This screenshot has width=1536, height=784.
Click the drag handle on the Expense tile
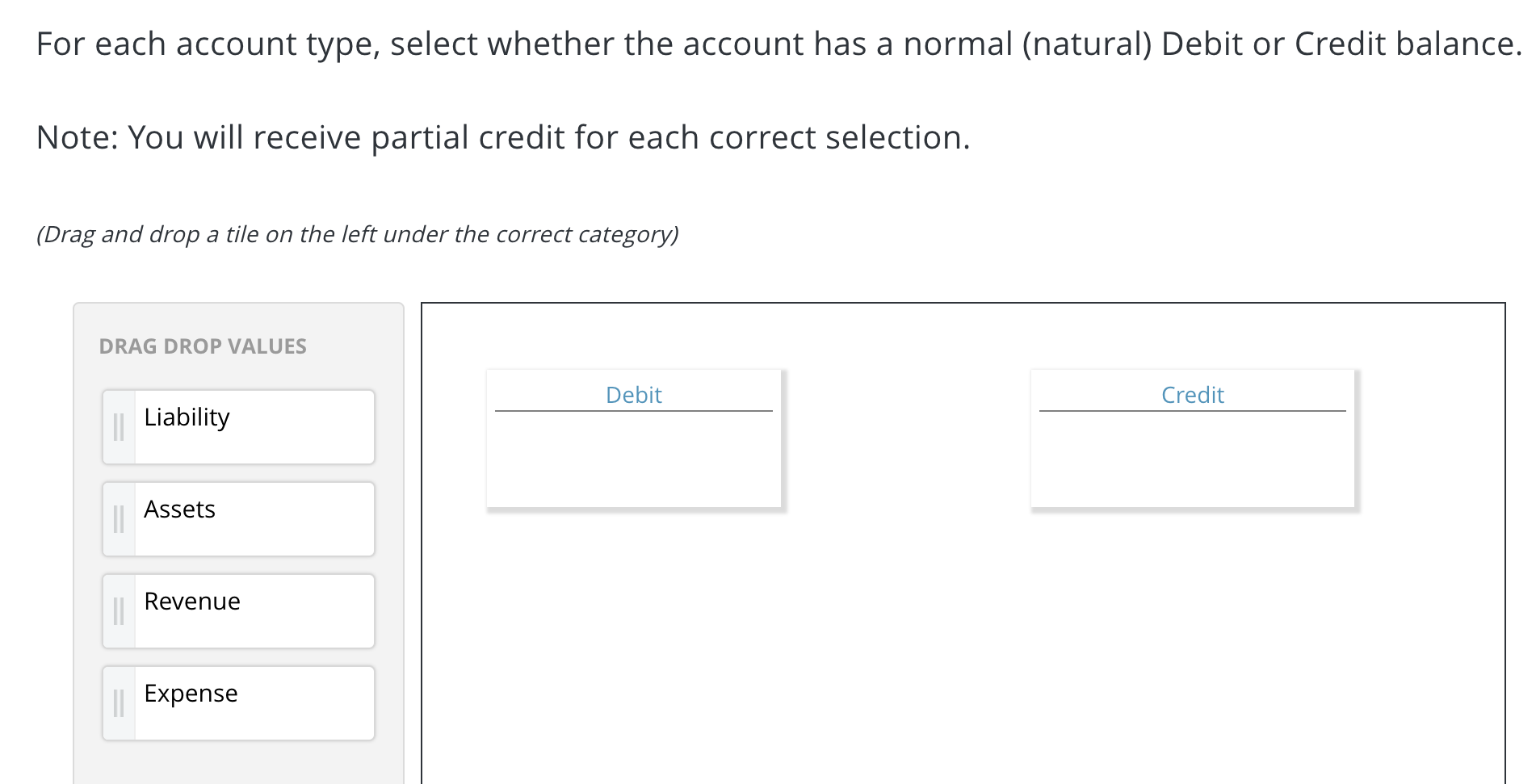[x=118, y=702]
